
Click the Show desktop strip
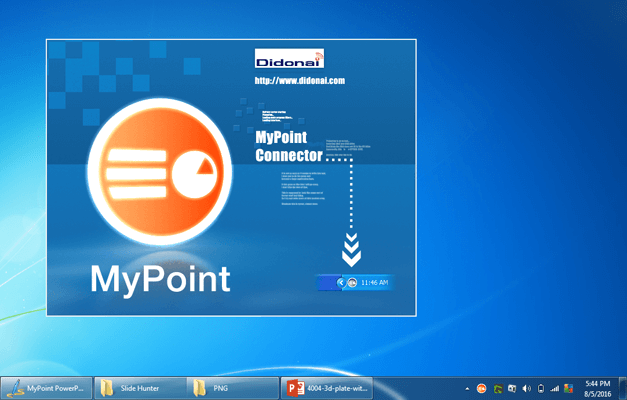pyautogui.click(x=623, y=388)
